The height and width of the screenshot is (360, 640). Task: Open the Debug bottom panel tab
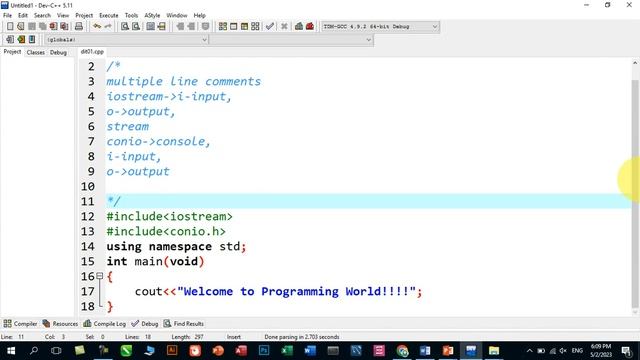click(145, 324)
